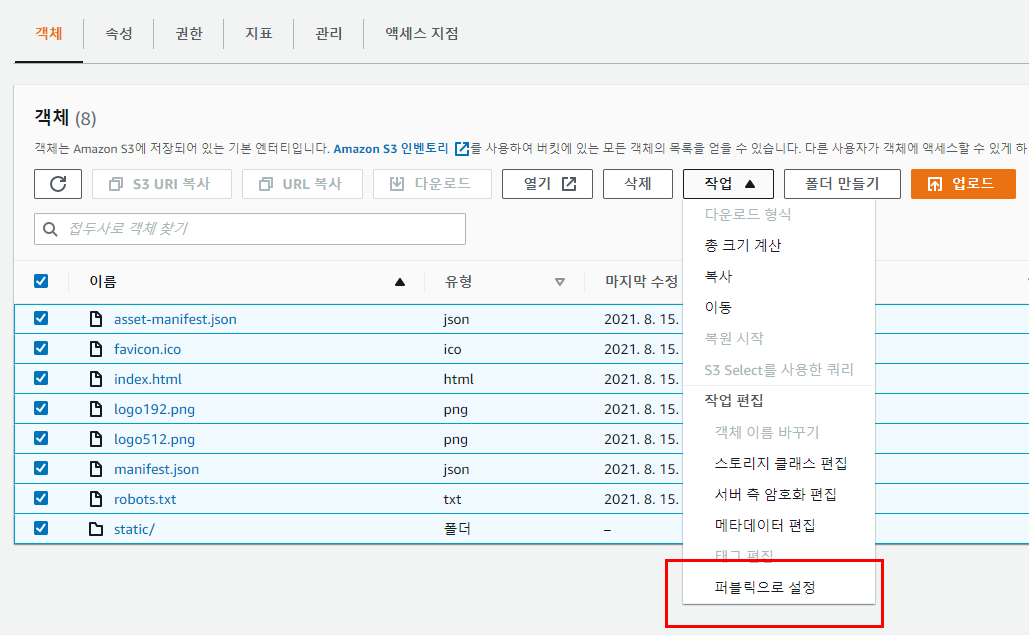Screen dimensions: 1029x635
Task: Switch to the 객체 tab
Action: [49, 33]
